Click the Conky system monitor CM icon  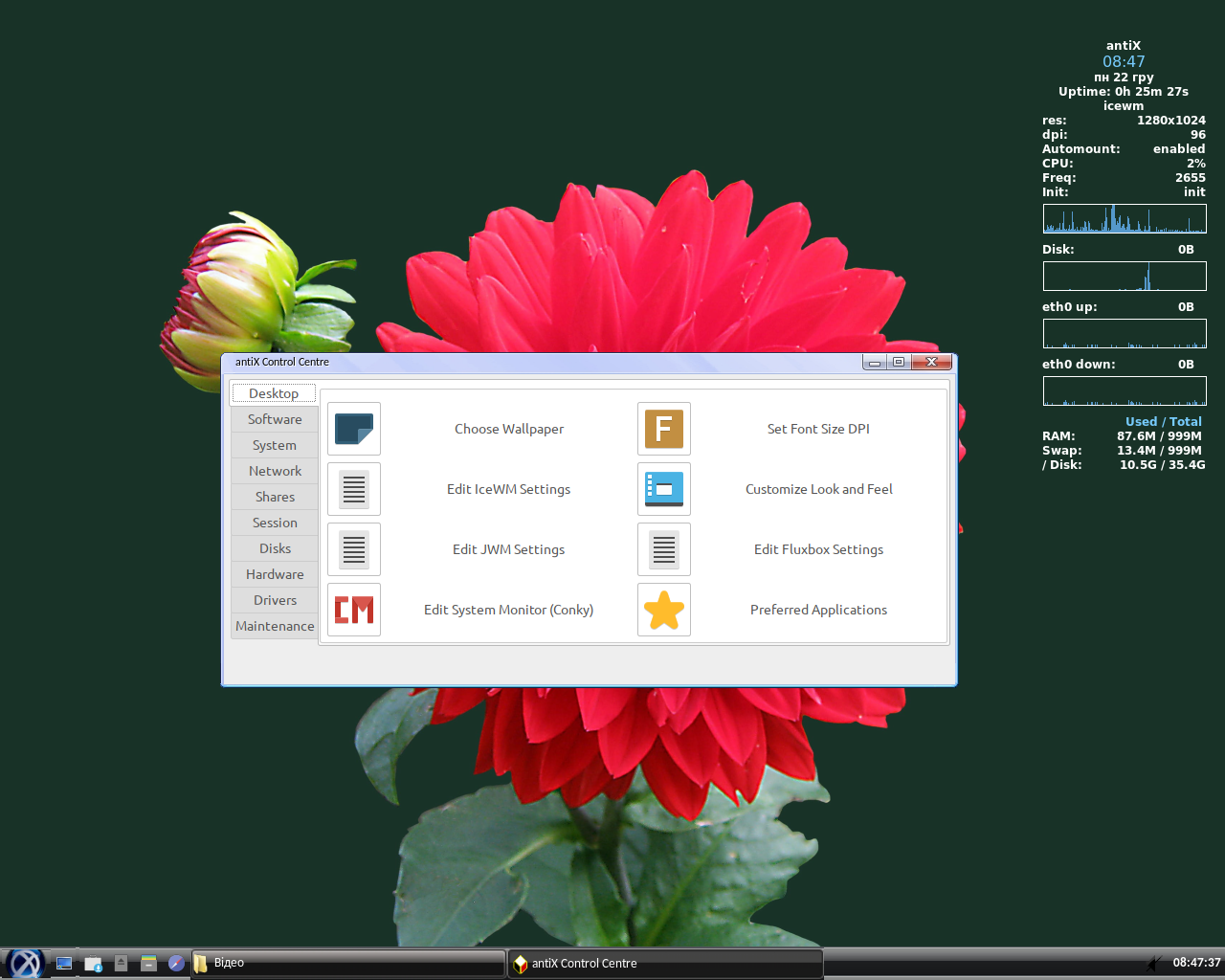(354, 610)
